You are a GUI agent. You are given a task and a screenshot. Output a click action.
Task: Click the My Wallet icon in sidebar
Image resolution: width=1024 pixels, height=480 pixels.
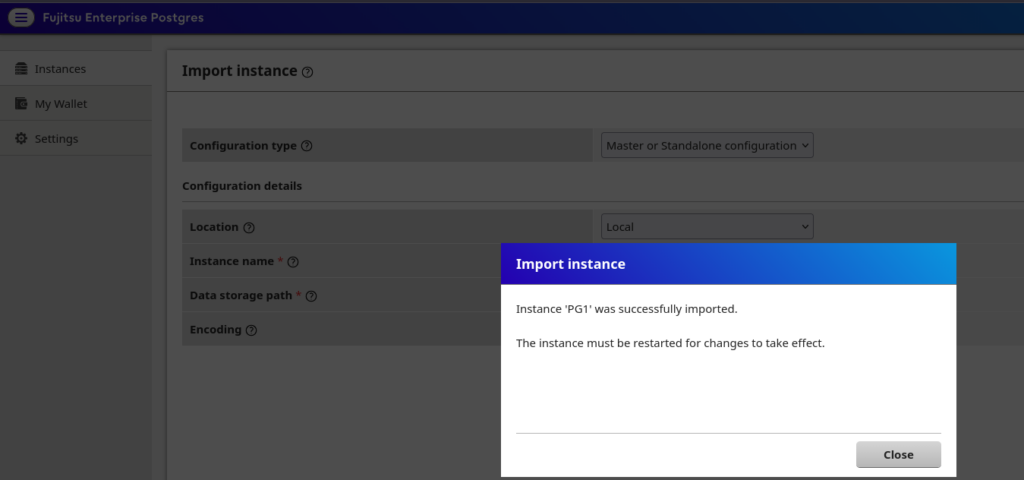pyautogui.click(x=21, y=104)
